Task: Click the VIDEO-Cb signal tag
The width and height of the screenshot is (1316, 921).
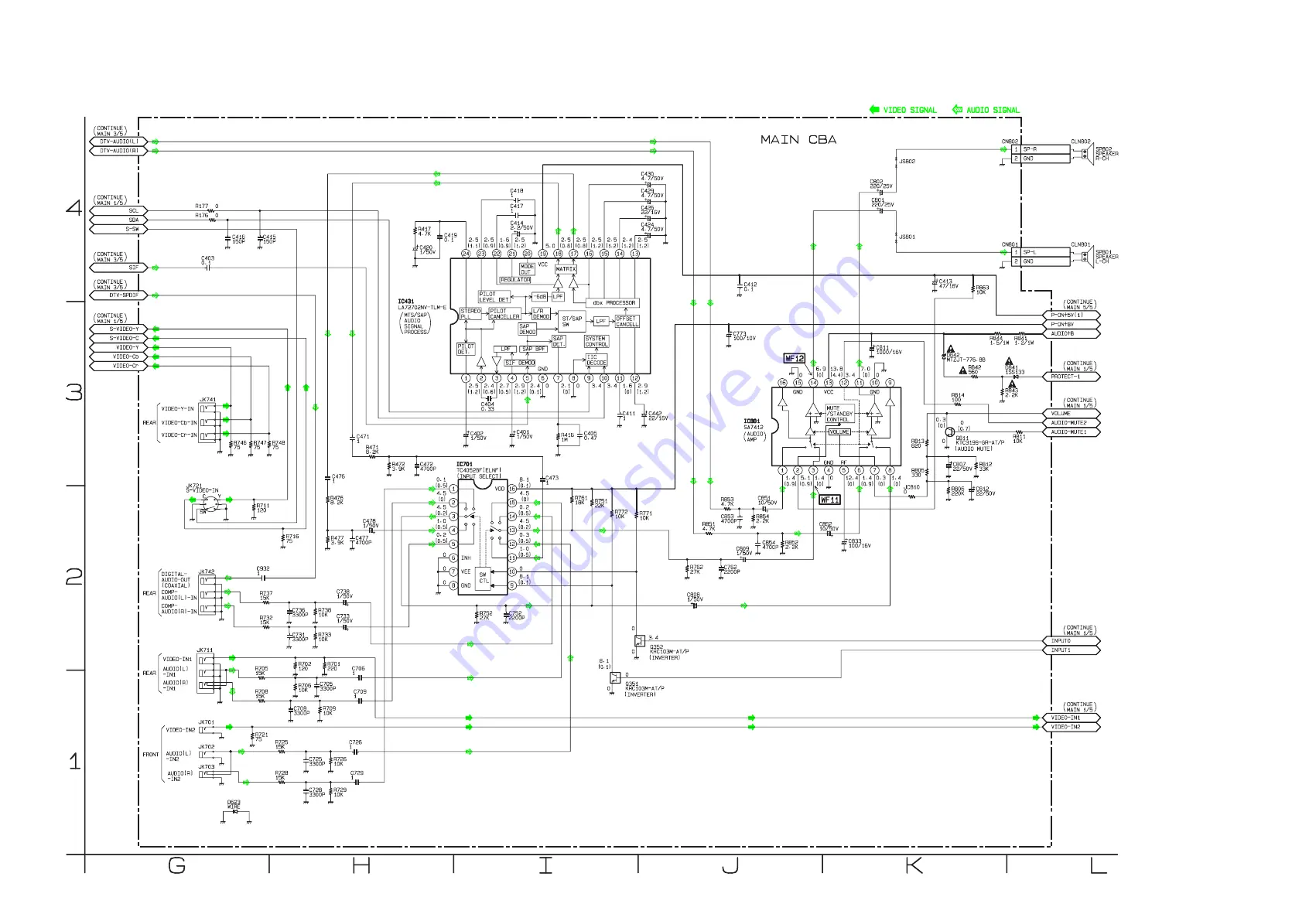Action: coord(119,357)
